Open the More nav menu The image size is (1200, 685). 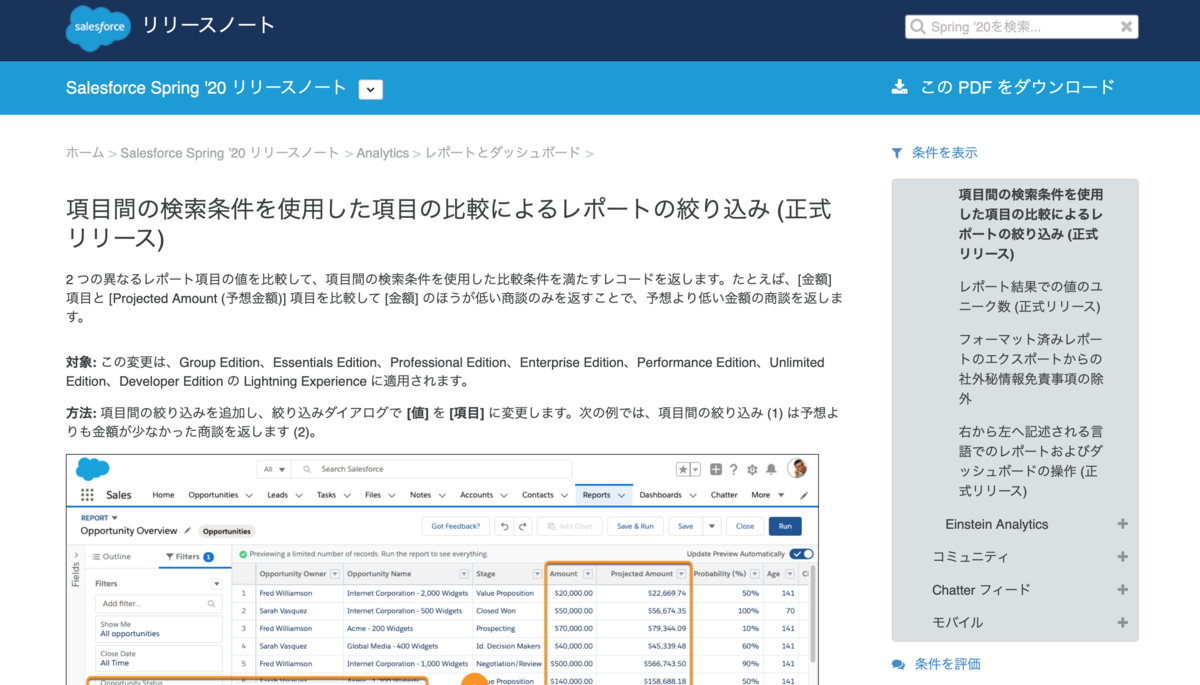767,495
